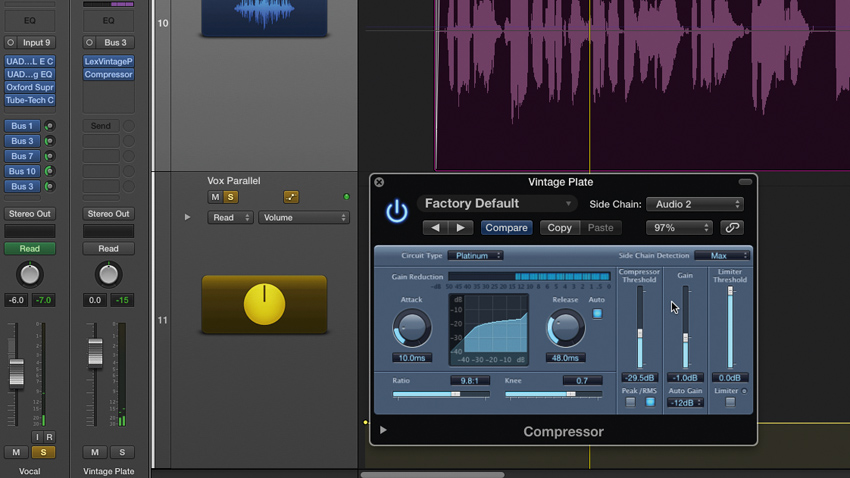Click the Stereo Out button on the Vocal channel

[30, 214]
